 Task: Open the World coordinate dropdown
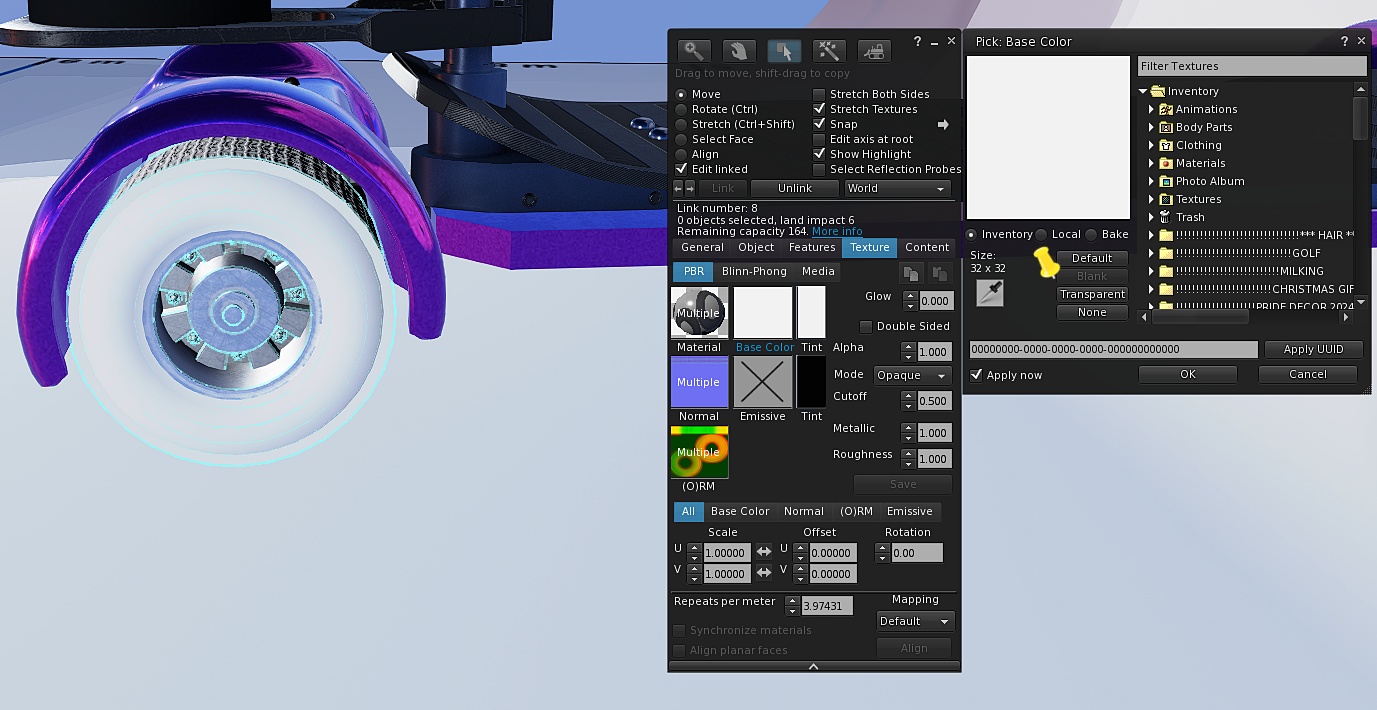click(896, 188)
